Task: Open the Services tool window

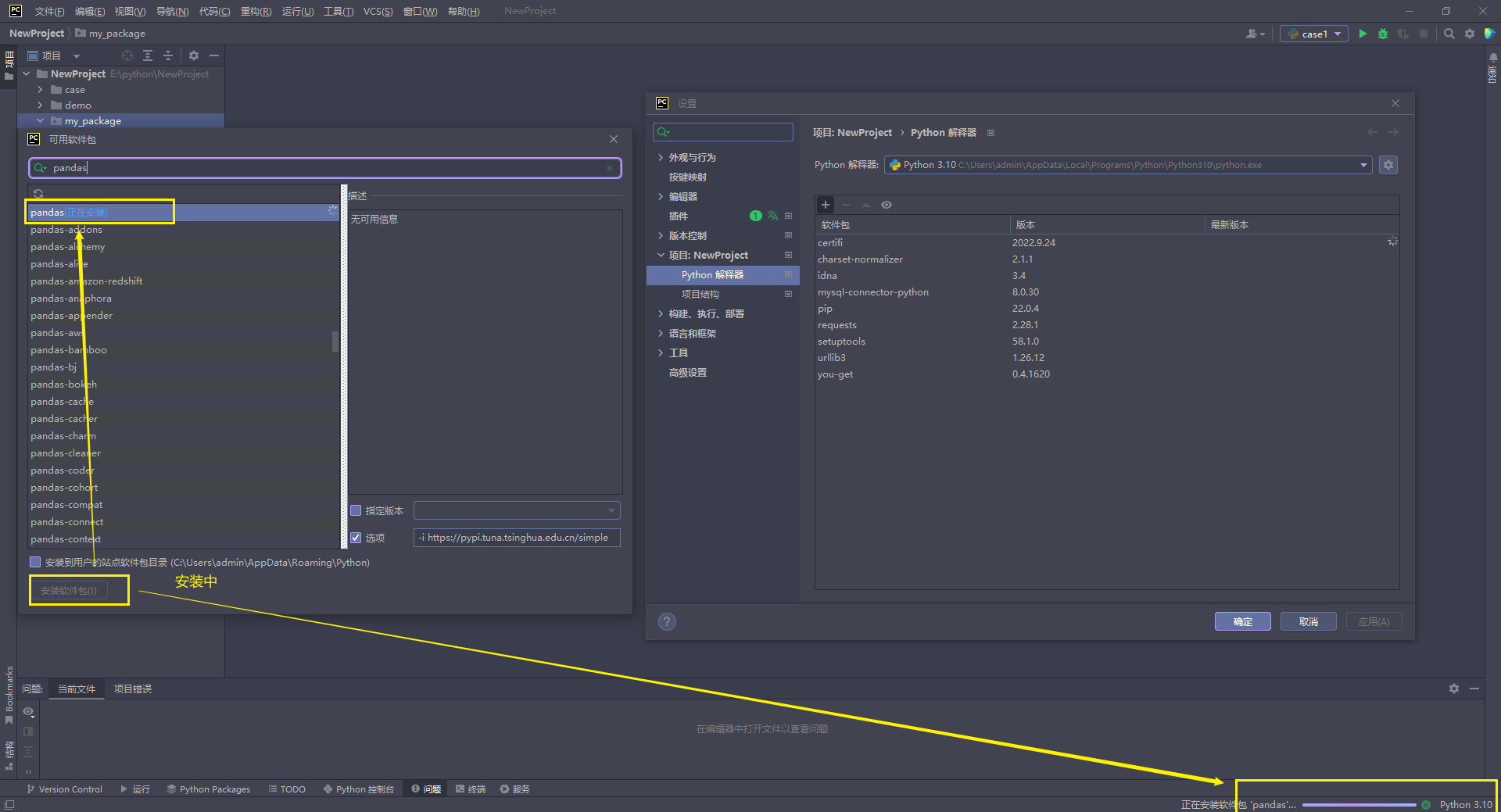Action: pyautogui.click(x=515, y=789)
